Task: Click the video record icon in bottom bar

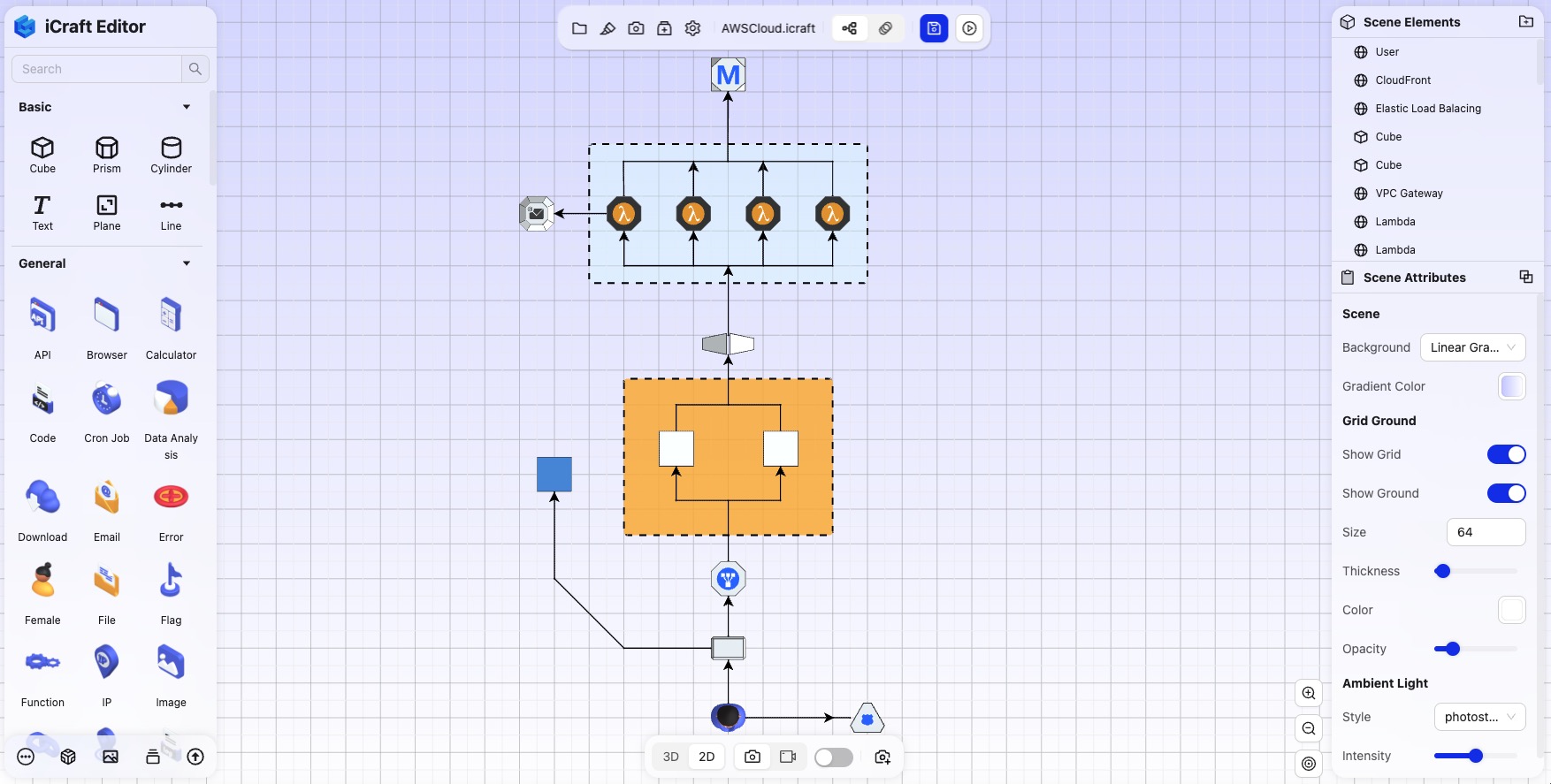Action: [x=788, y=757]
